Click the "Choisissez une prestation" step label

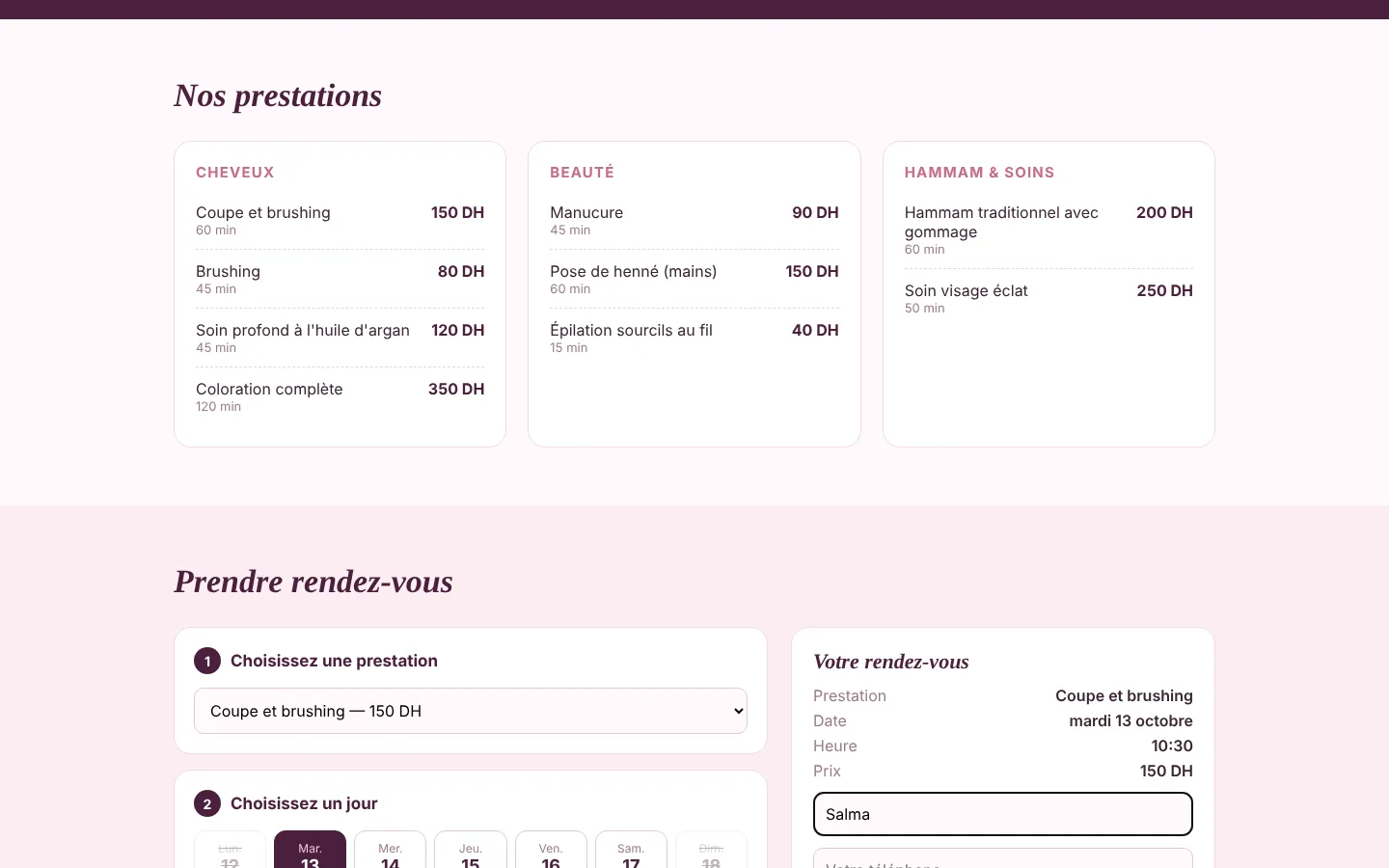pyautogui.click(x=334, y=661)
